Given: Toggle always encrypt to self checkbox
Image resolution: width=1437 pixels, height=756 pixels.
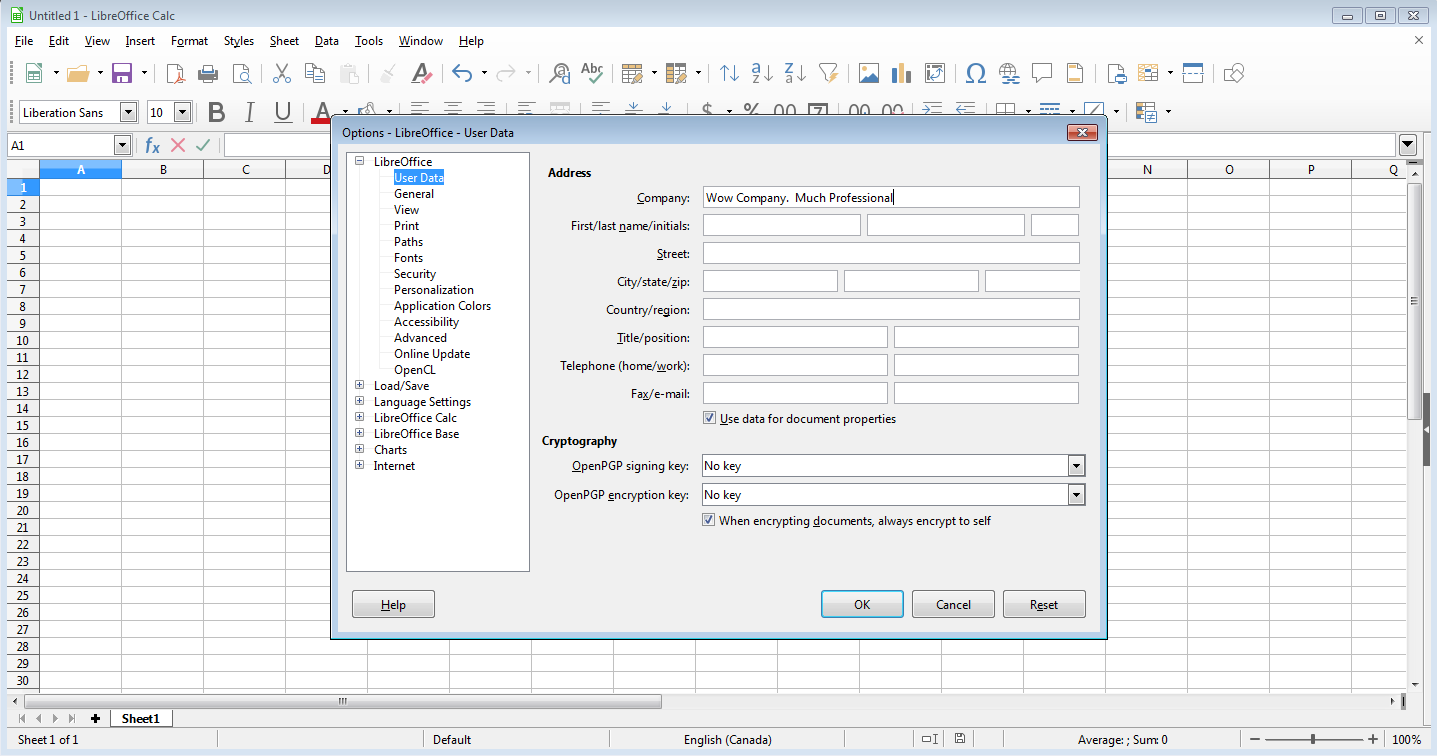Looking at the screenshot, I should pos(709,520).
